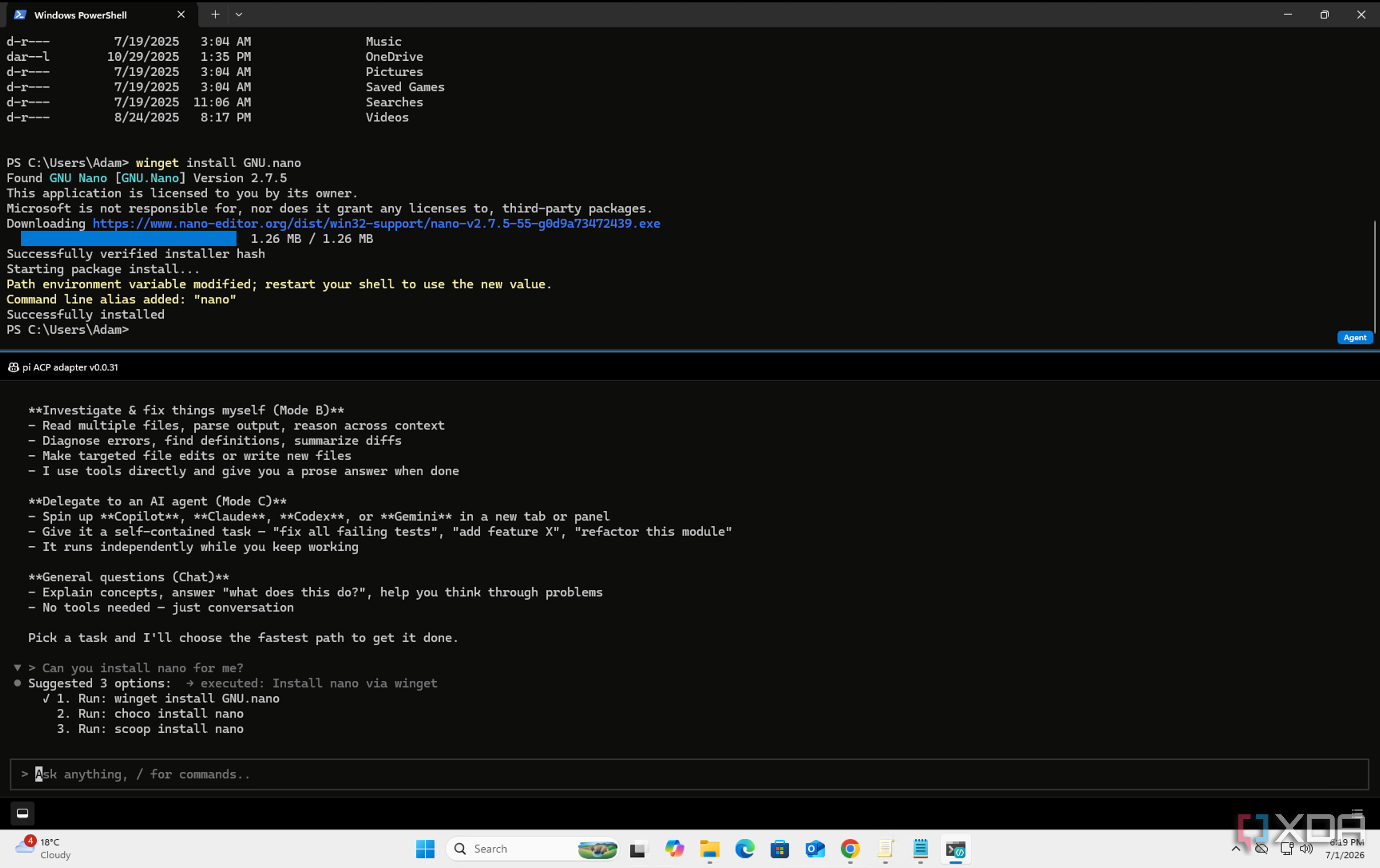
Task: Open a new terminal tab with plus
Action: 215,15
